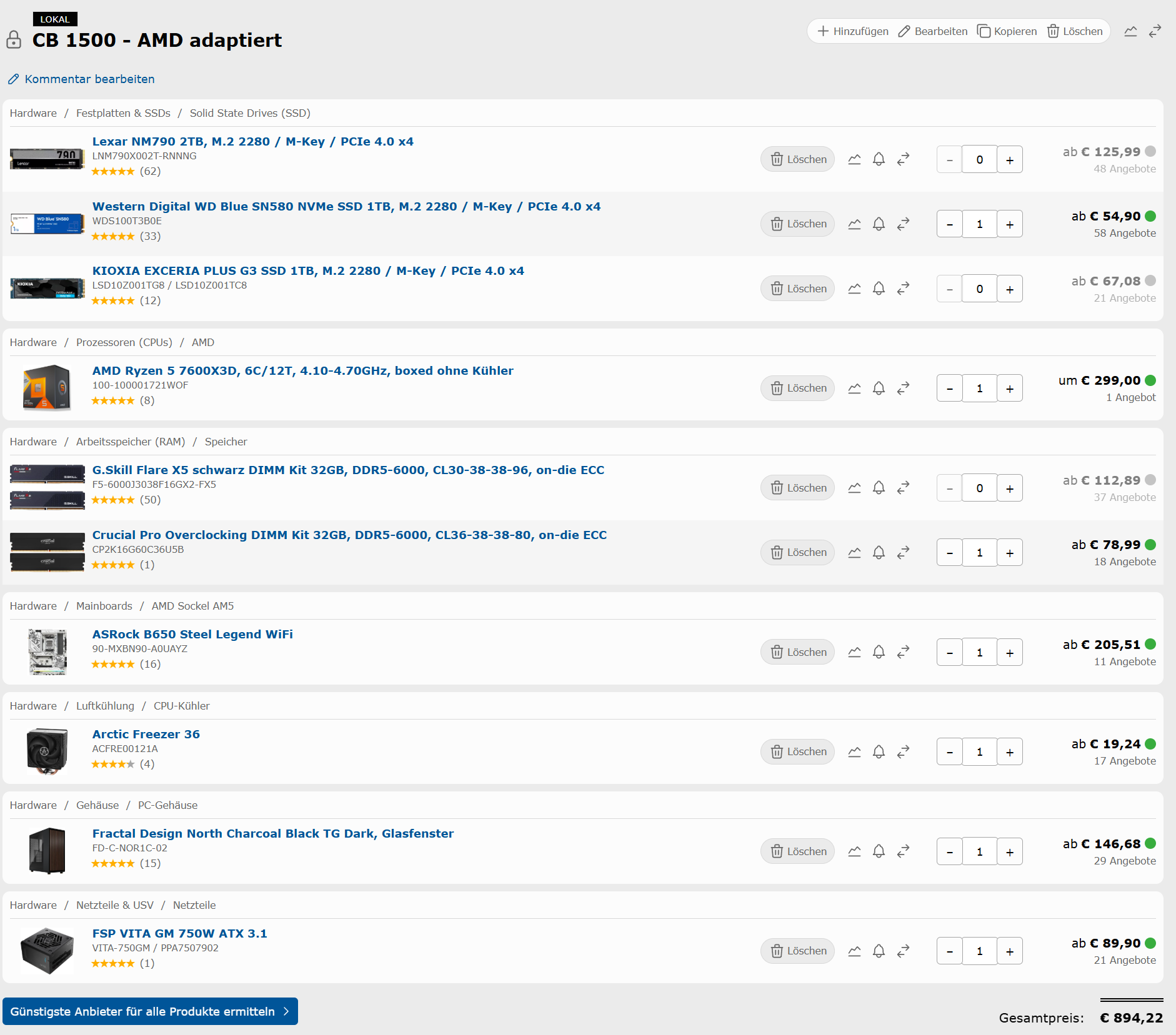
Task: Click the lock icon beside wishlist title
Action: pyautogui.click(x=14, y=40)
